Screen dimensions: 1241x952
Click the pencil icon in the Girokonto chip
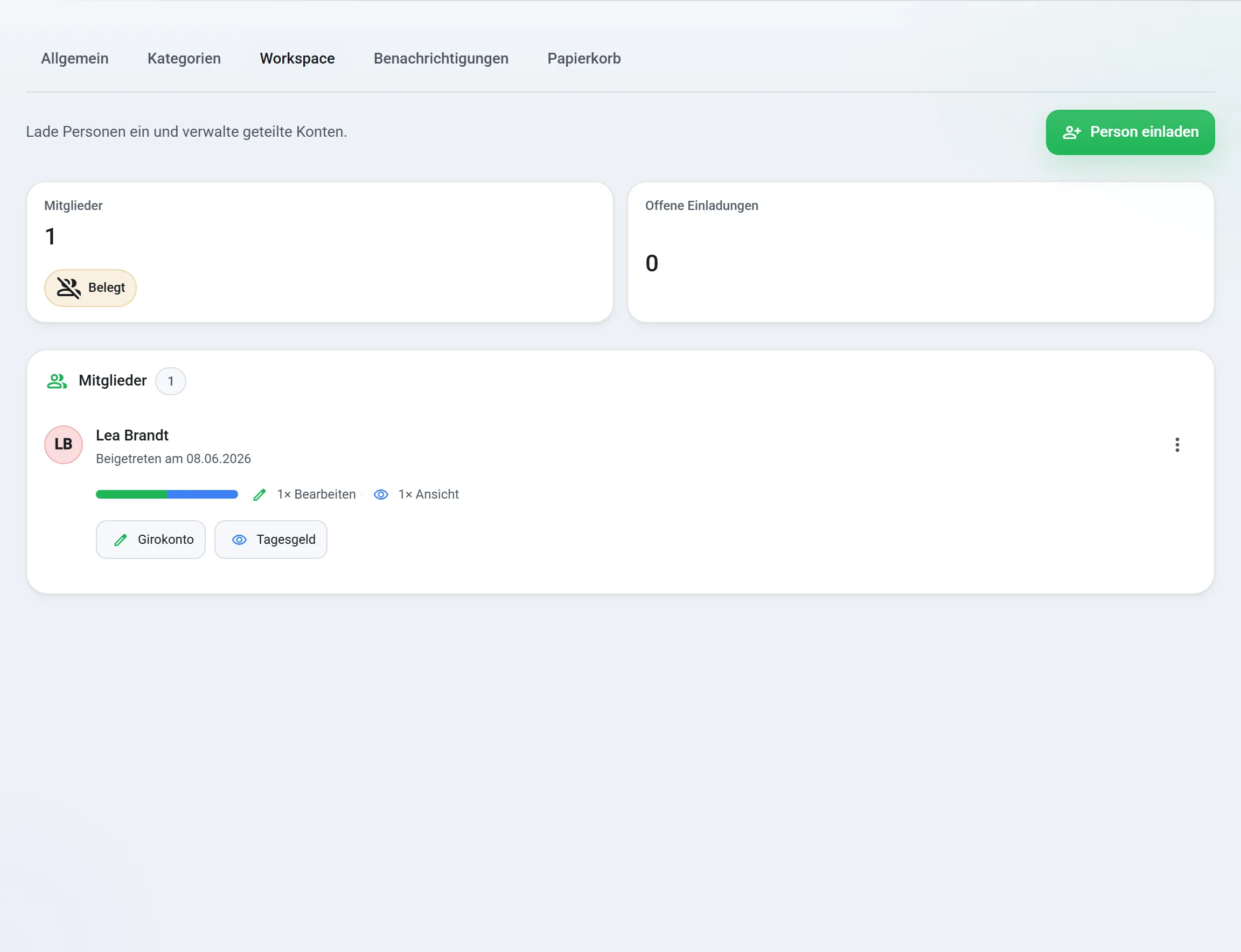(x=120, y=540)
